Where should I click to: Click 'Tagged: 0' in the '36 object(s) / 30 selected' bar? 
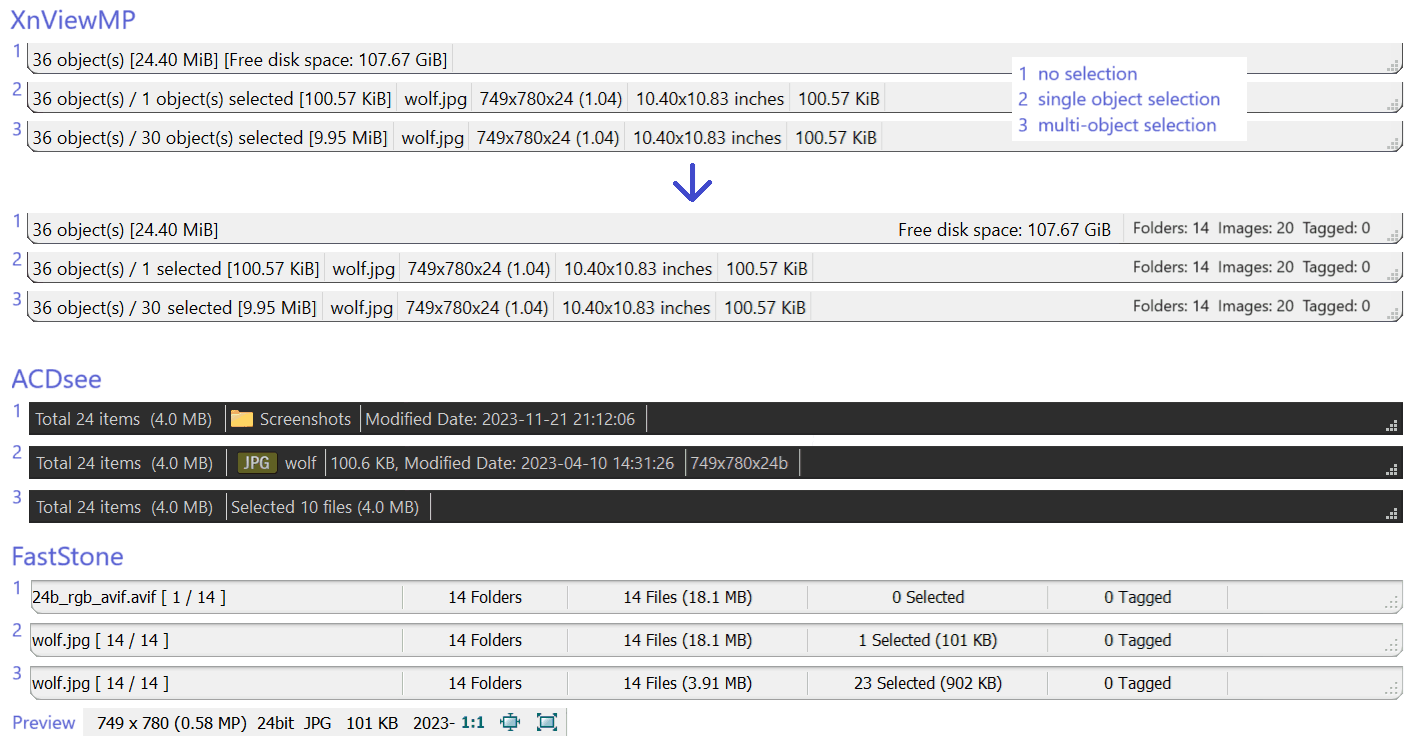[x=1336, y=306]
